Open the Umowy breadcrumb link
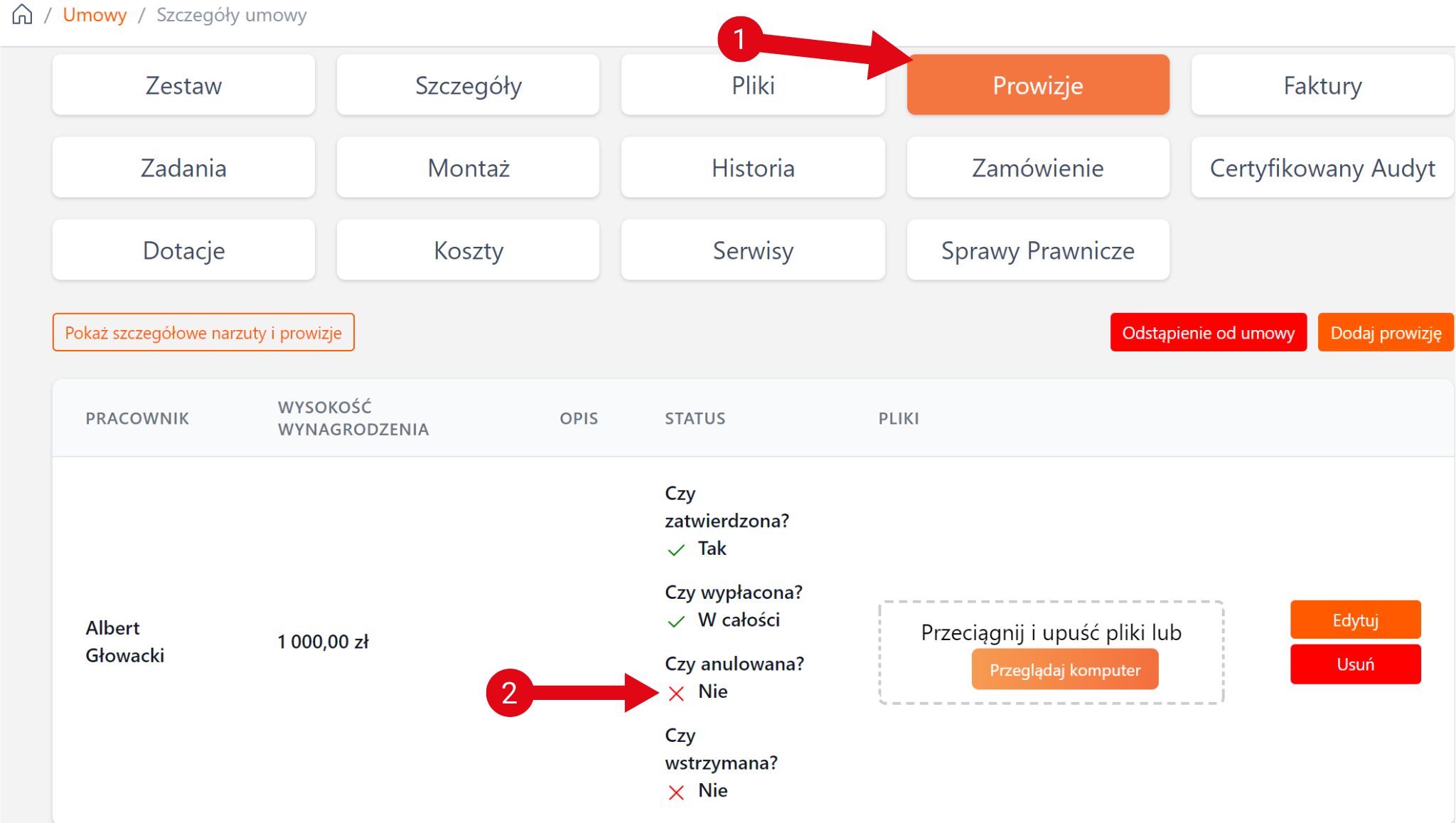The width and height of the screenshot is (1456, 823). pos(95,15)
